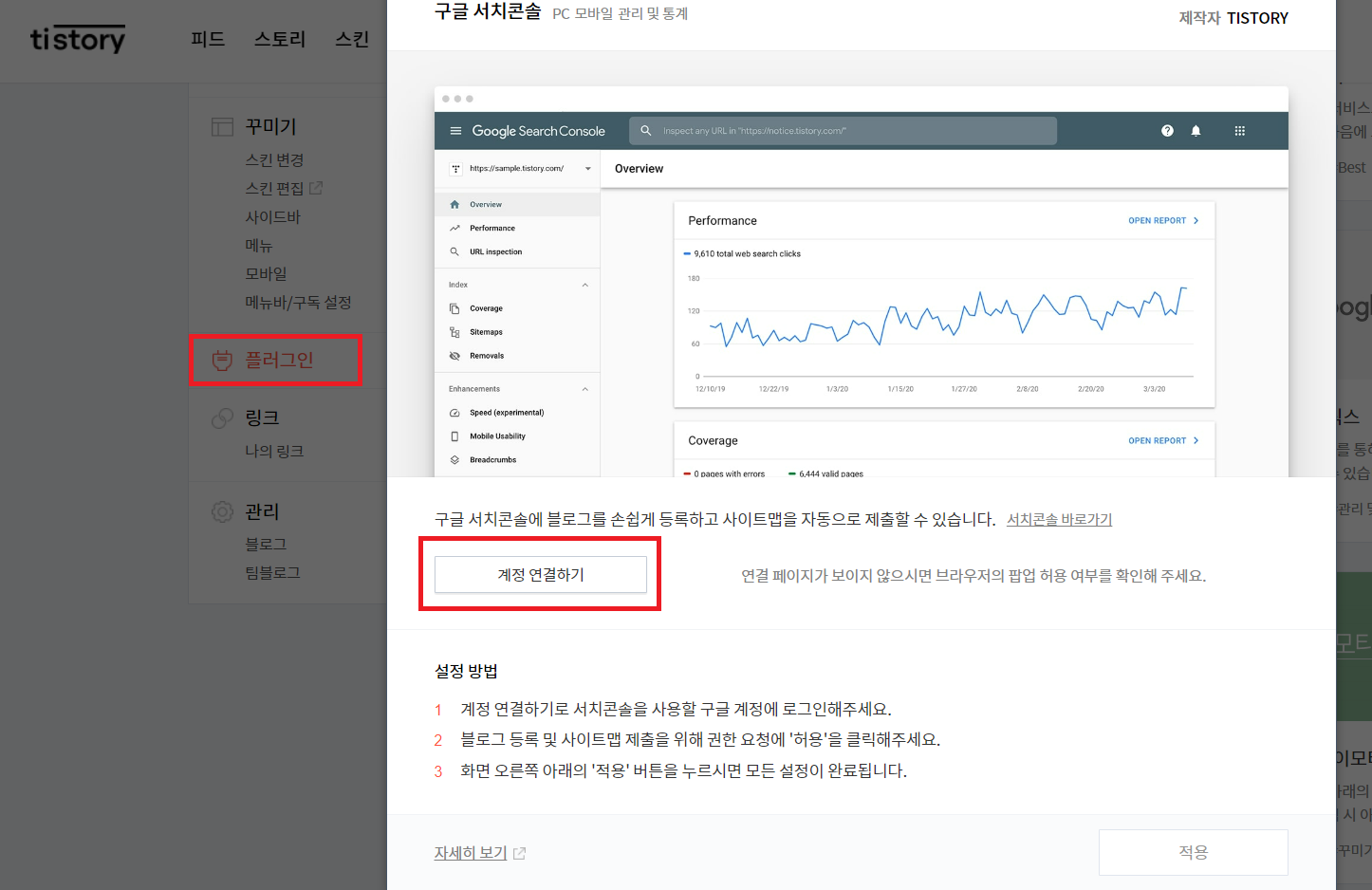
Task: Click the 링크 chain icon
Action: (222, 417)
